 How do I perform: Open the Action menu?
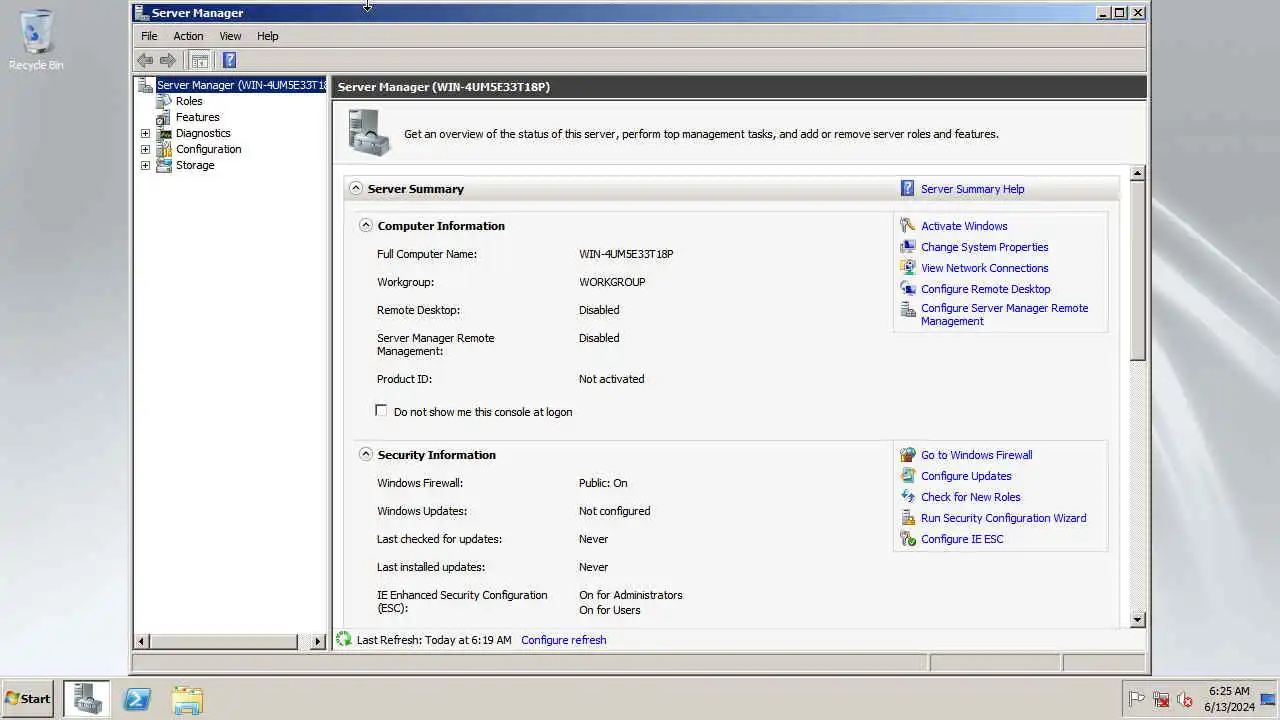[x=188, y=36]
